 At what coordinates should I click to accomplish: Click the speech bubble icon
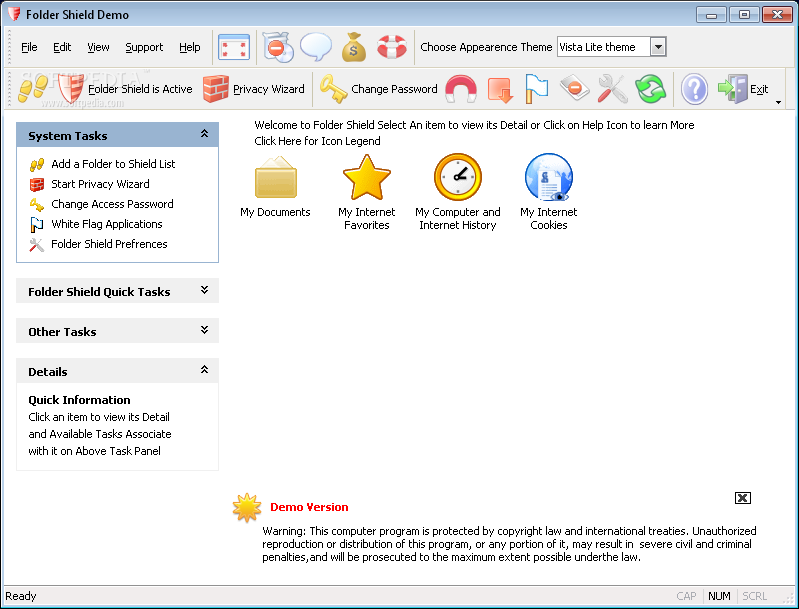click(316, 47)
